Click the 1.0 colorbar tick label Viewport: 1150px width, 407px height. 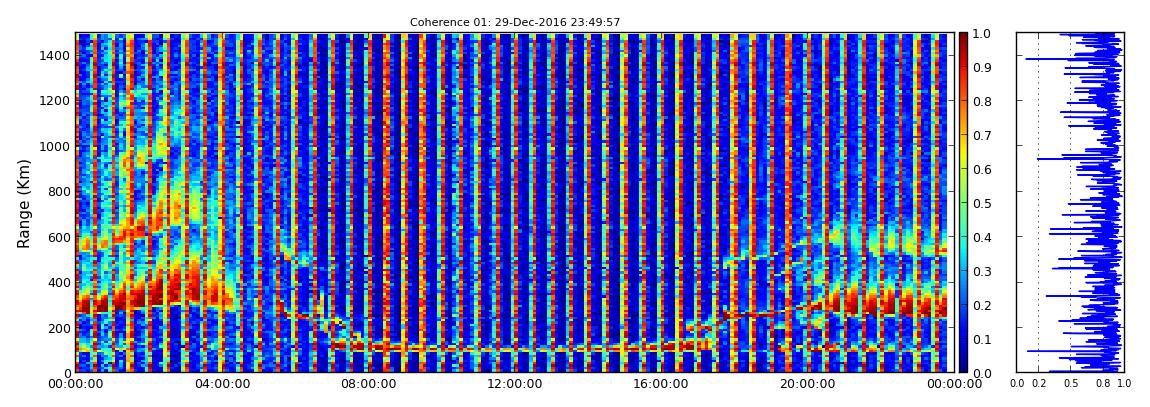pyautogui.click(x=984, y=34)
